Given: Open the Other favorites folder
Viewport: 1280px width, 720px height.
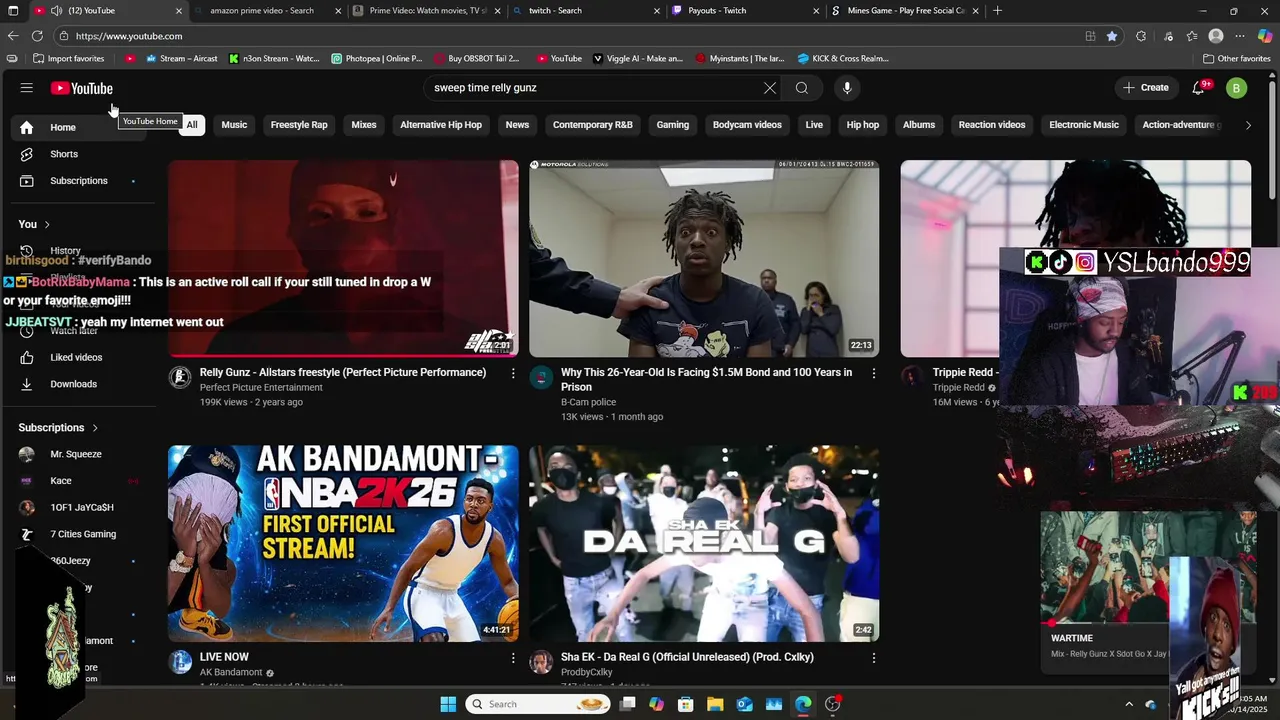Looking at the screenshot, I should (1237, 58).
